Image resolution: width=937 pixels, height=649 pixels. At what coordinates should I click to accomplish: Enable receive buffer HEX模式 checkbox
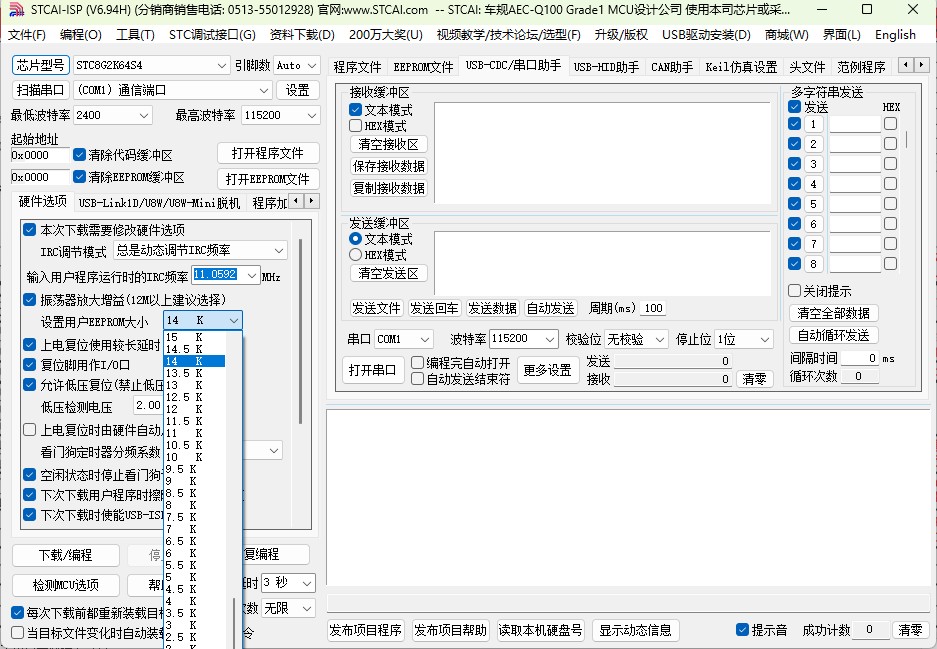pyautogui.click(x=356, y=125)
